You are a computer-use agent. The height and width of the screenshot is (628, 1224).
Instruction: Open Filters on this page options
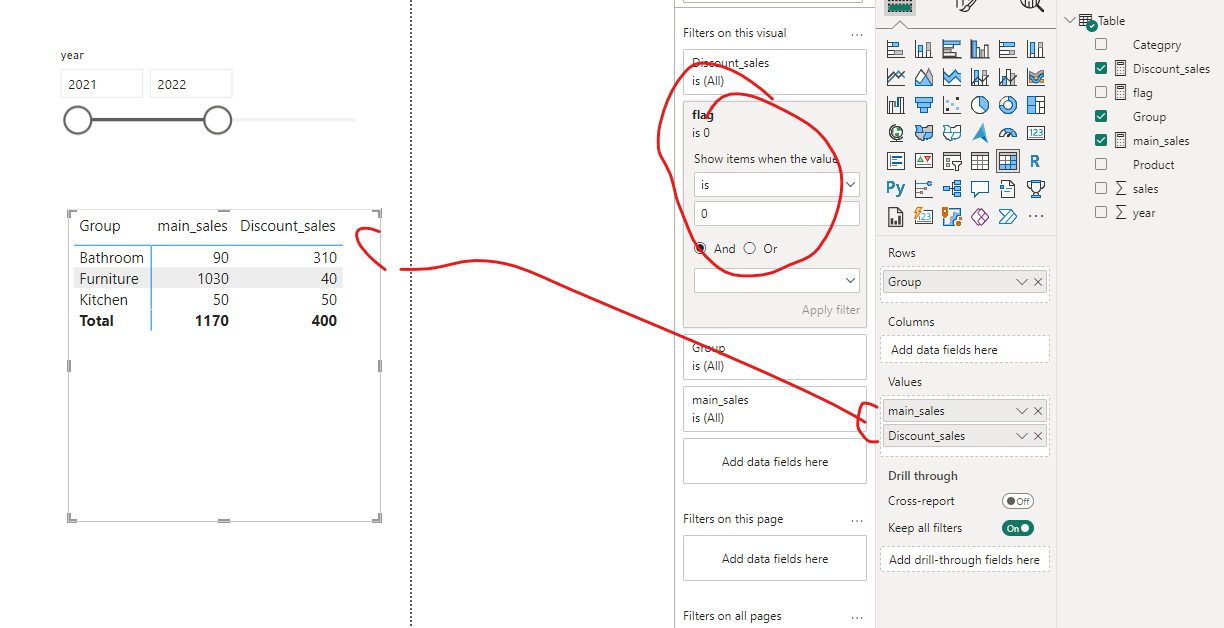(857, 519)
